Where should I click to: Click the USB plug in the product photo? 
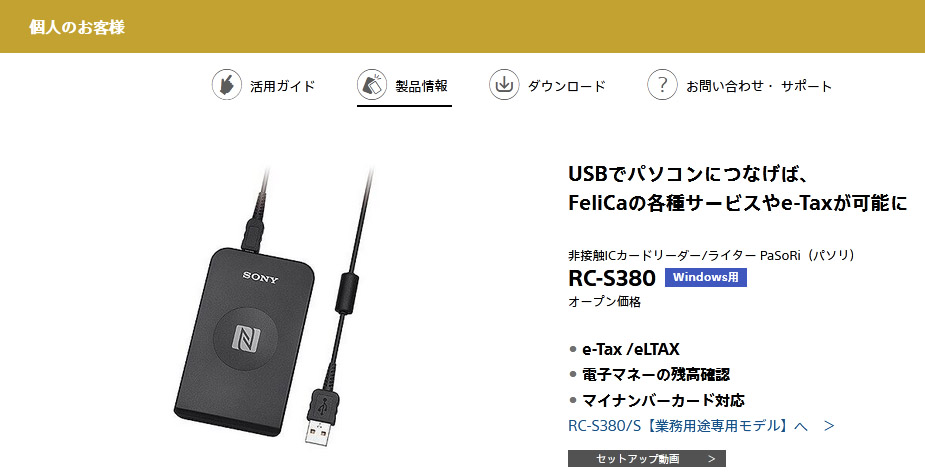322,417
